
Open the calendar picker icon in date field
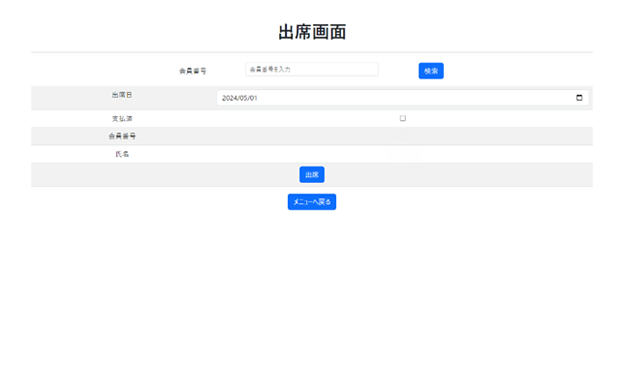(579, 98)
